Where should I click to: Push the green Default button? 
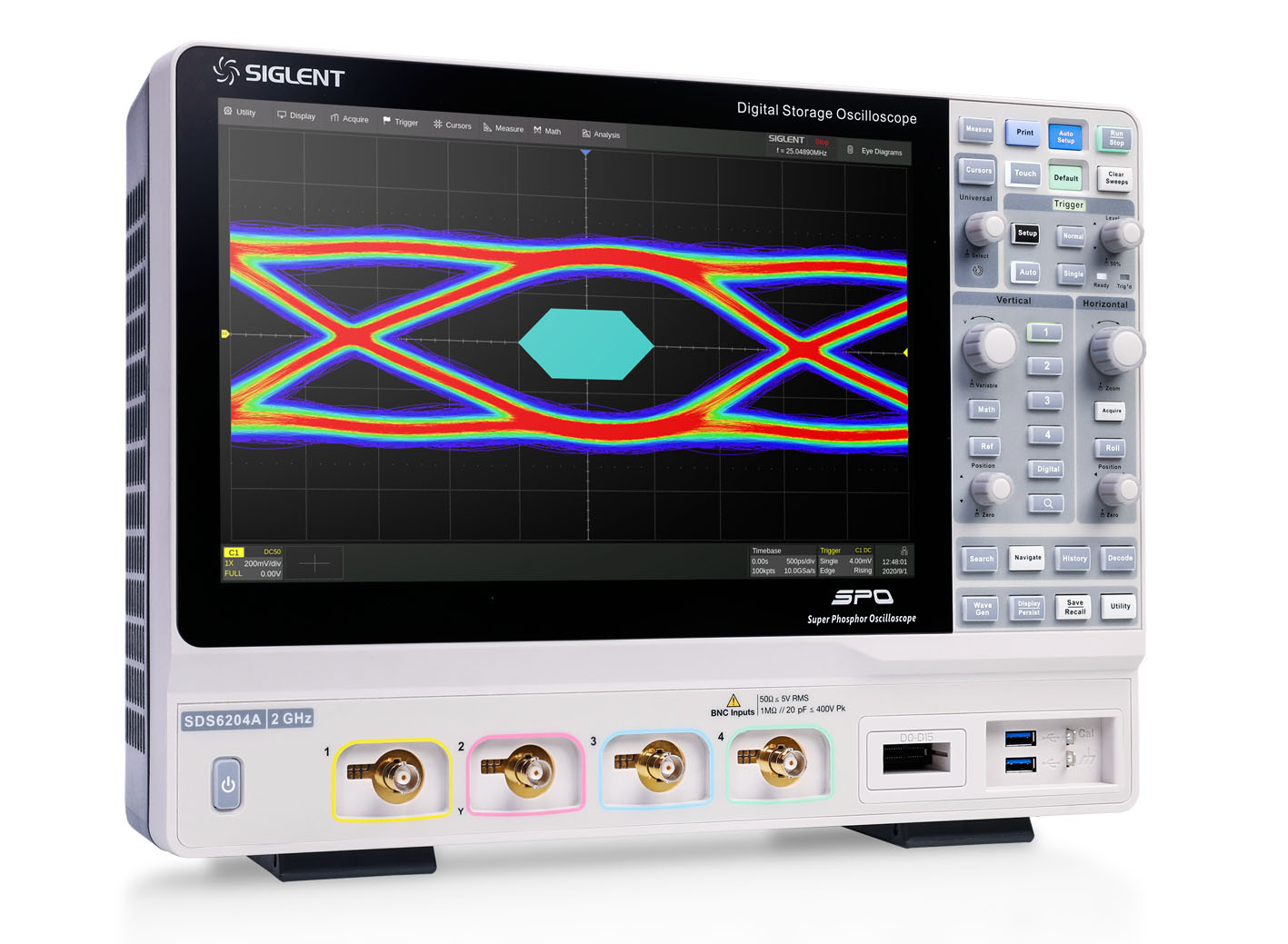click(1066, 178)
